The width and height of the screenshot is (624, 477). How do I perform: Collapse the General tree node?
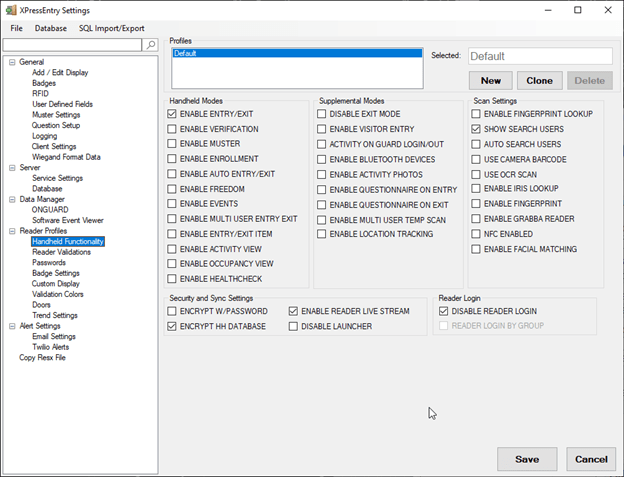pyautogui.click(x=11, y=62)
